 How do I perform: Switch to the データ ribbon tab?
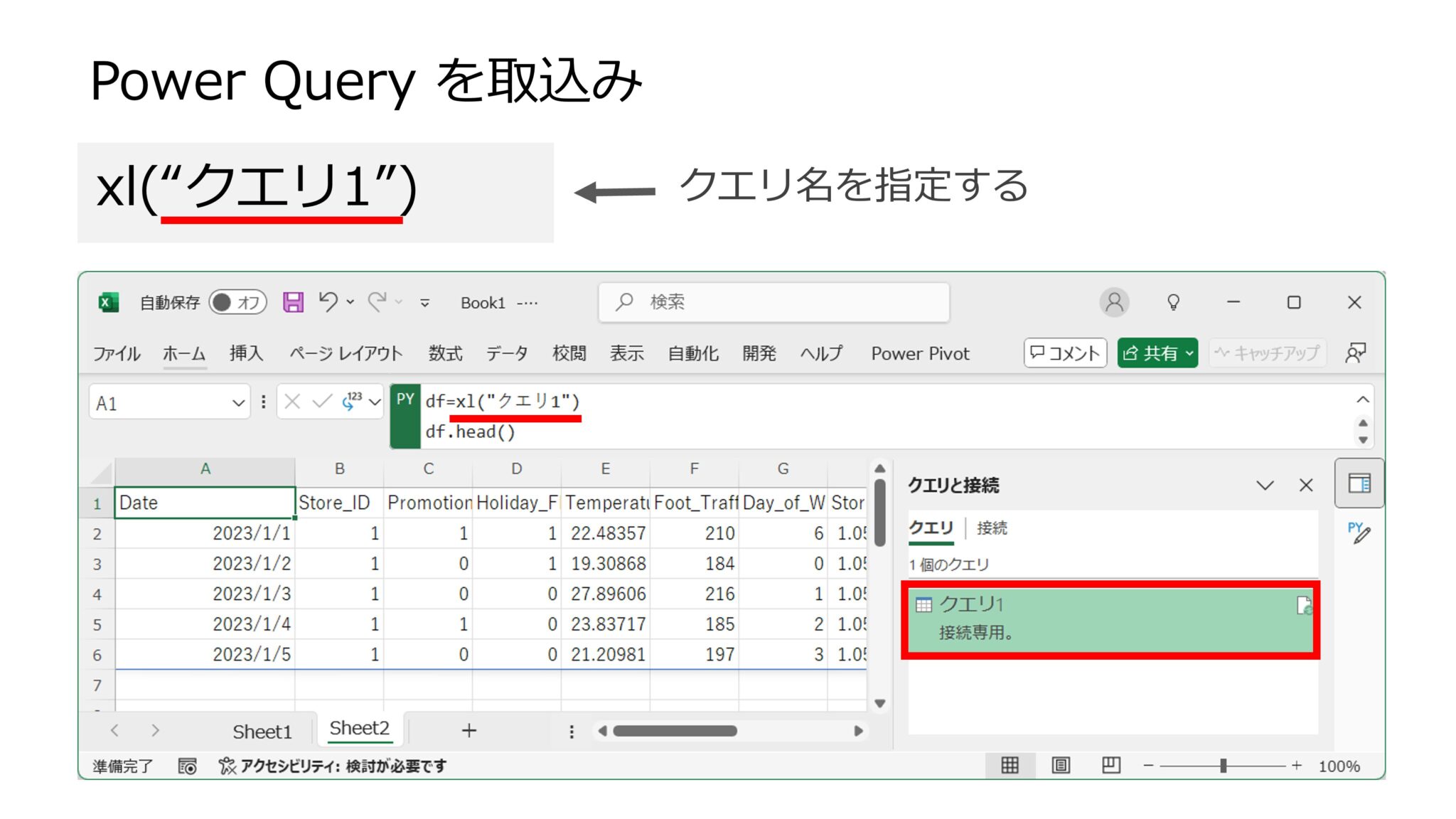pos(506,353)
